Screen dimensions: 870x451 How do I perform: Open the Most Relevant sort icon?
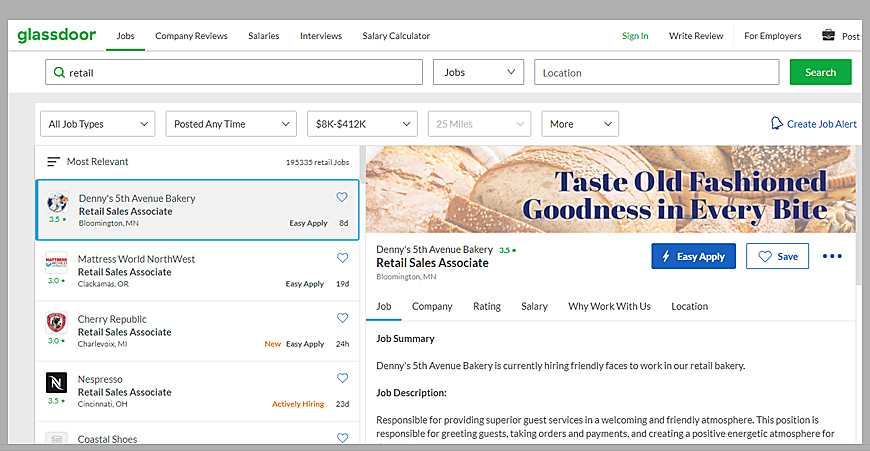[54, 161]
